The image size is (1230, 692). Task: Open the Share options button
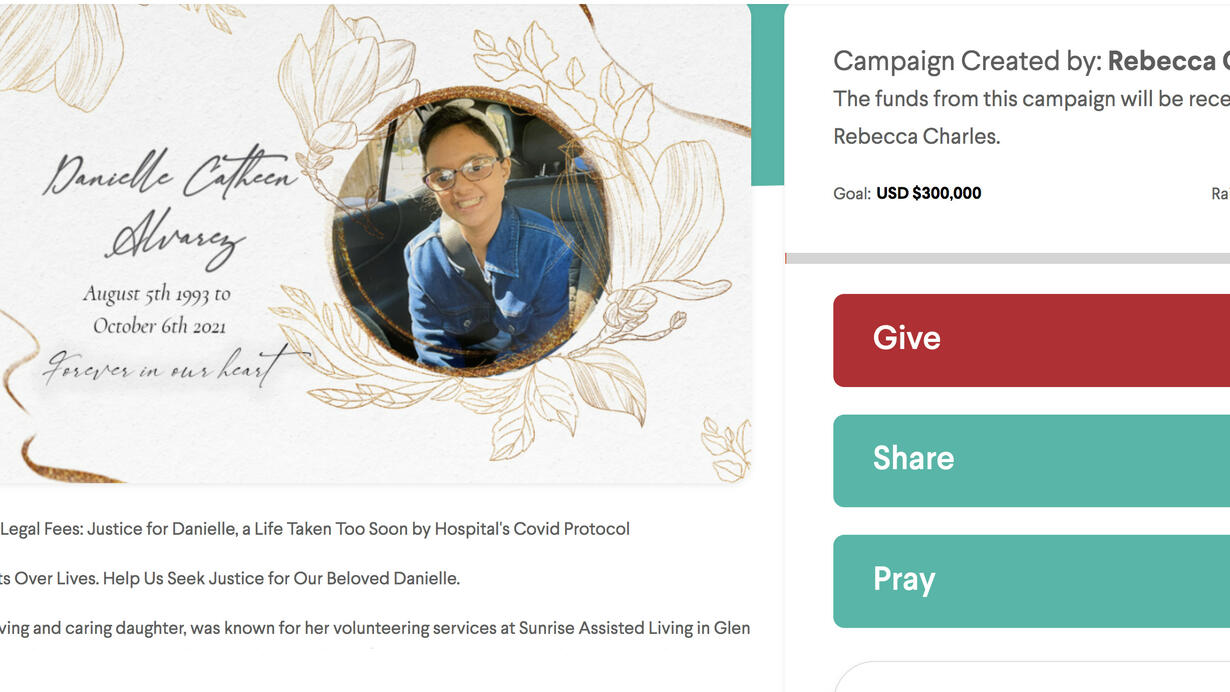pyautogui.click(x=1031, y=461)
